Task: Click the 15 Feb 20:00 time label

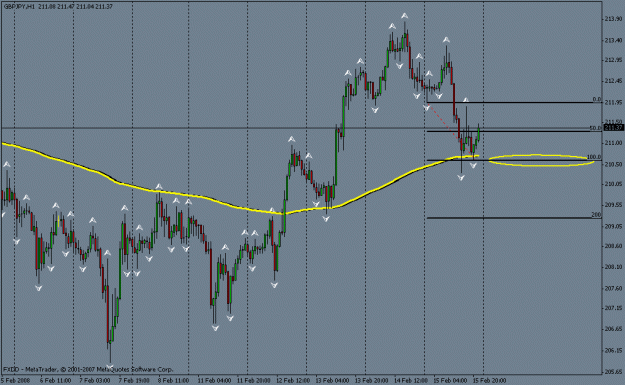Action: coord(490,380)
